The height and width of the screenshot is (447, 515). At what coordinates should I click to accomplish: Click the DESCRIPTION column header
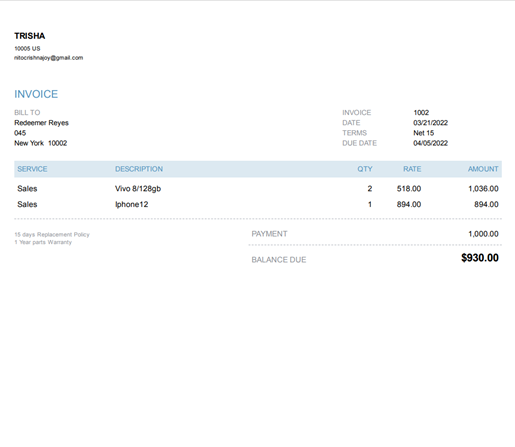point(139,169)
